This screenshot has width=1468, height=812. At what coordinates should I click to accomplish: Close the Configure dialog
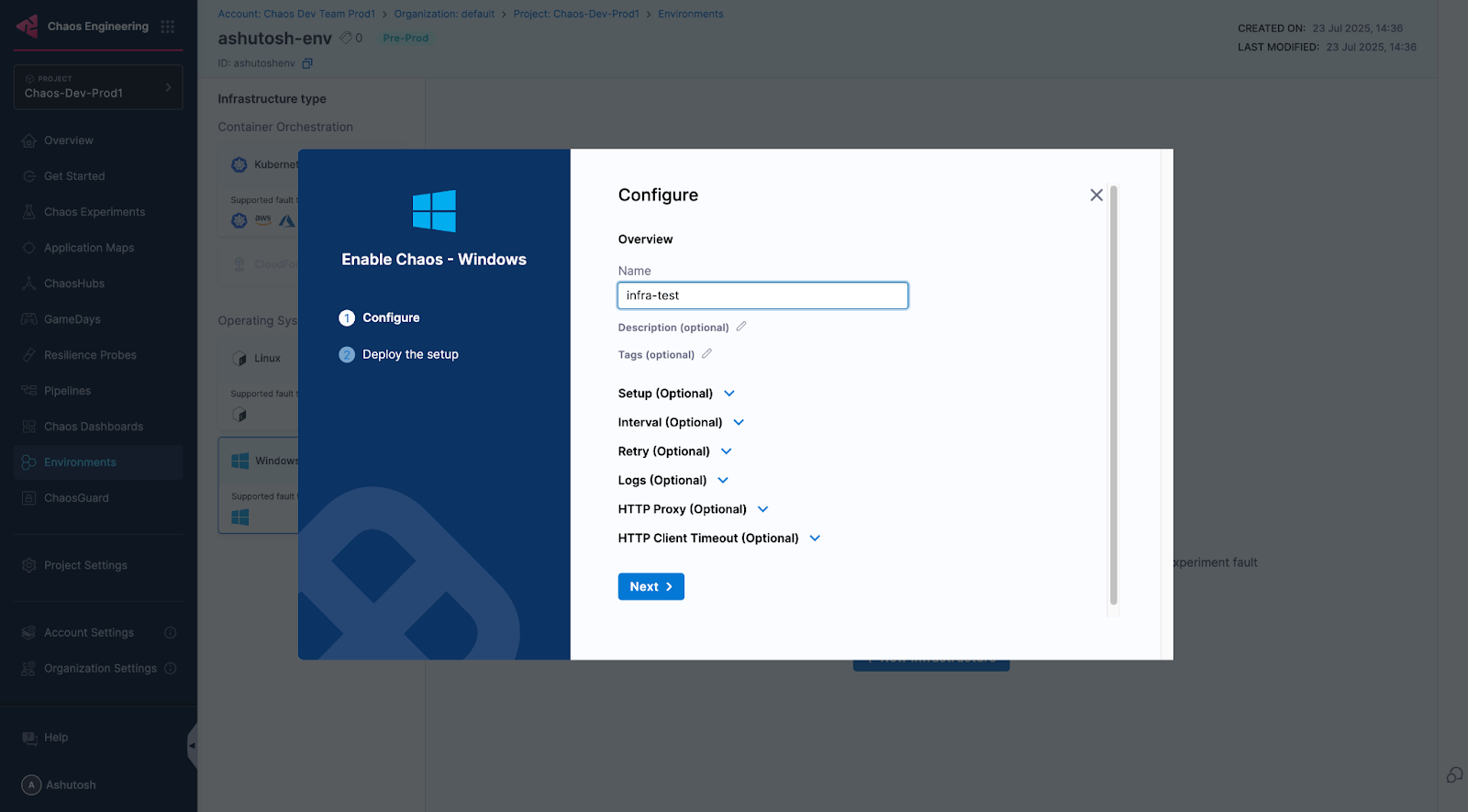coord(1096,195)
